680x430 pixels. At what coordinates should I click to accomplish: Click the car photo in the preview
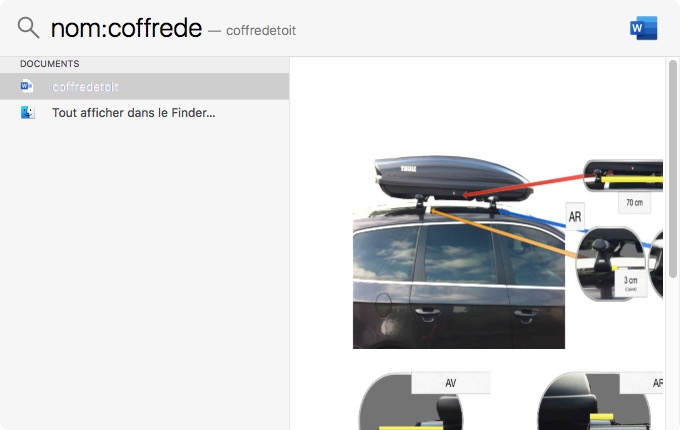[459, 277]
